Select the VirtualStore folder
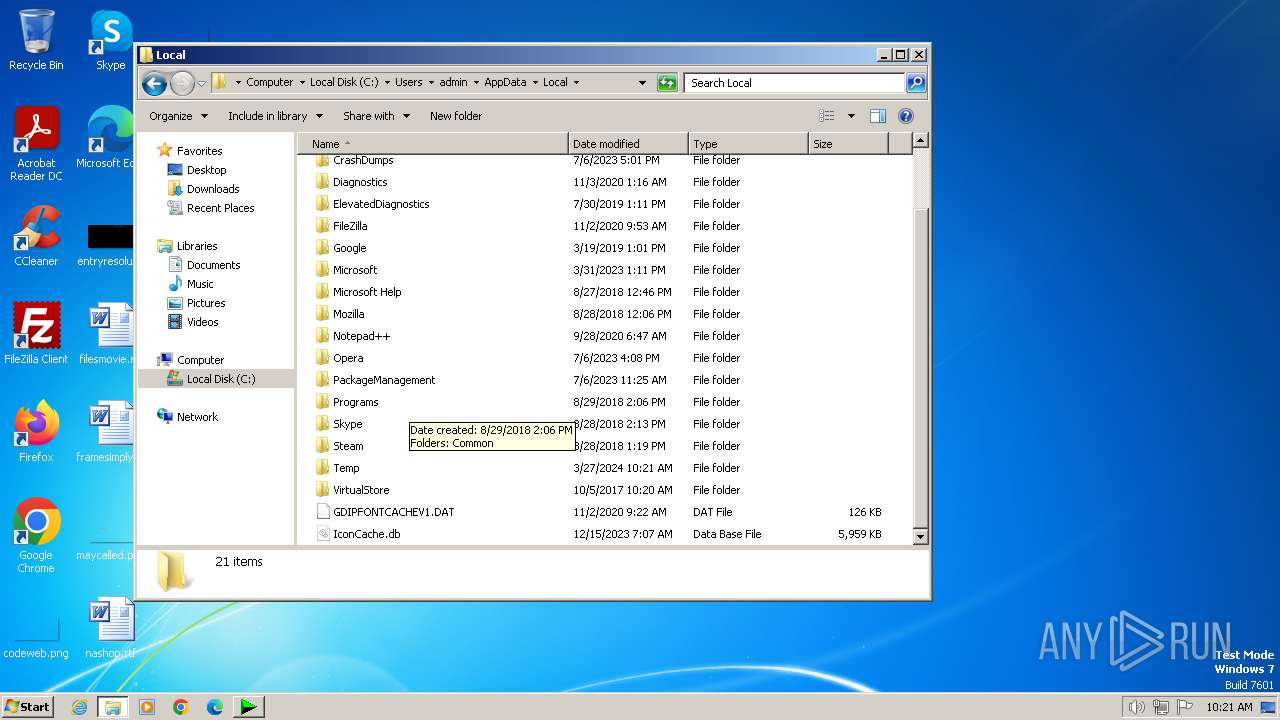Image resolution: width=1280 pixels, height=720 pixels. point(361,490)
